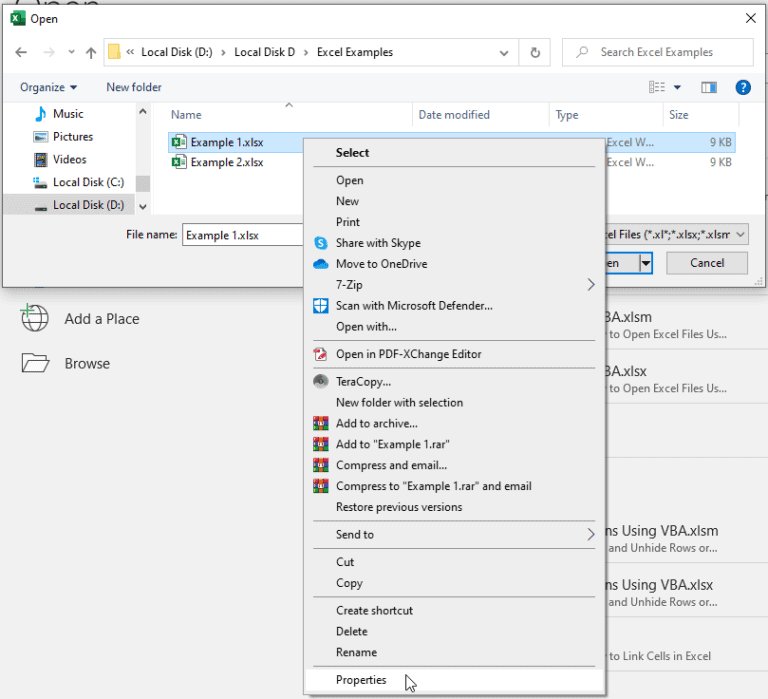Click the Search Excel Examples field
768x699 pixels.
click(658, 52)
